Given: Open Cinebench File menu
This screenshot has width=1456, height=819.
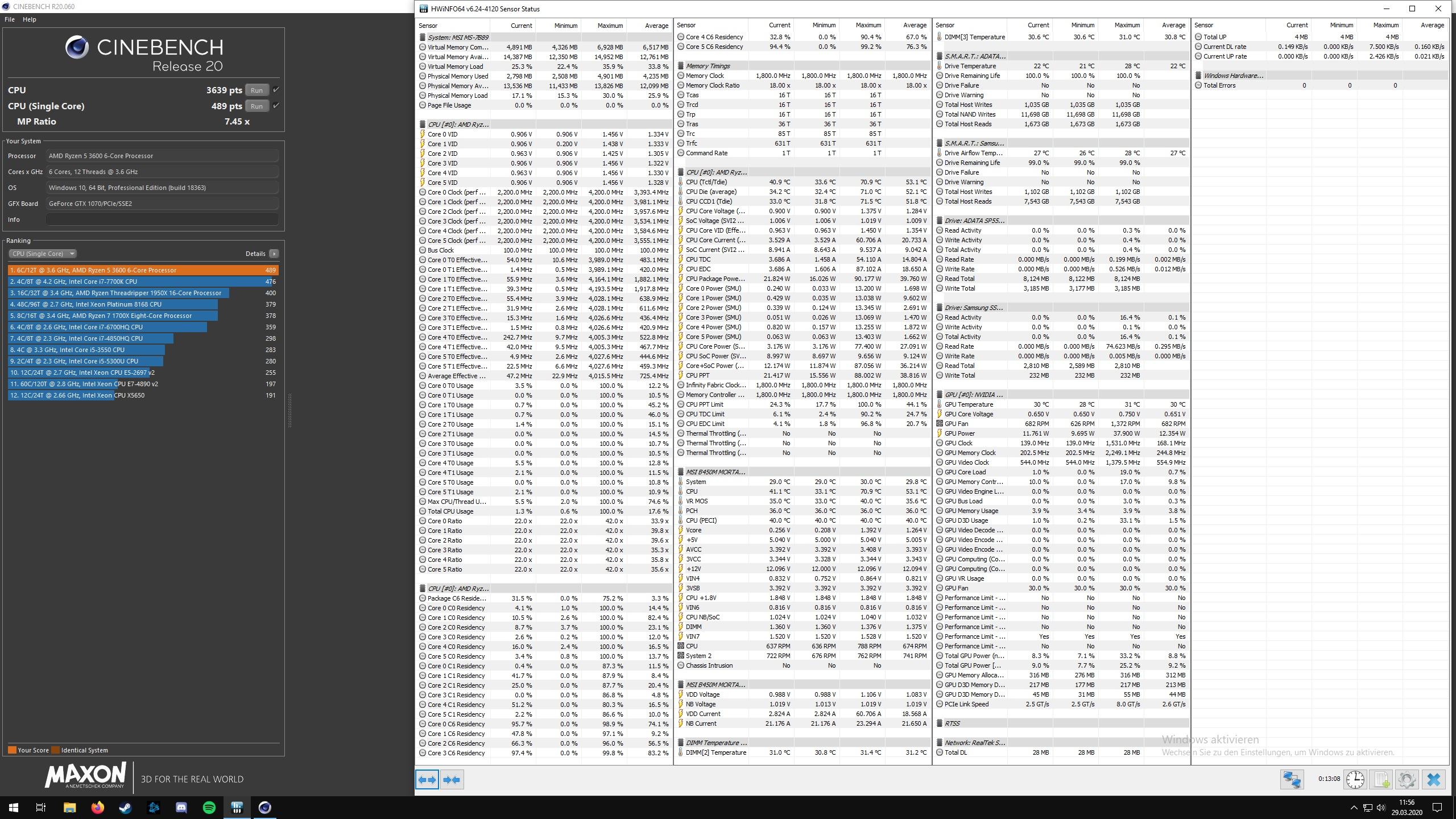Looking at the screenshot, I should 10,19.
